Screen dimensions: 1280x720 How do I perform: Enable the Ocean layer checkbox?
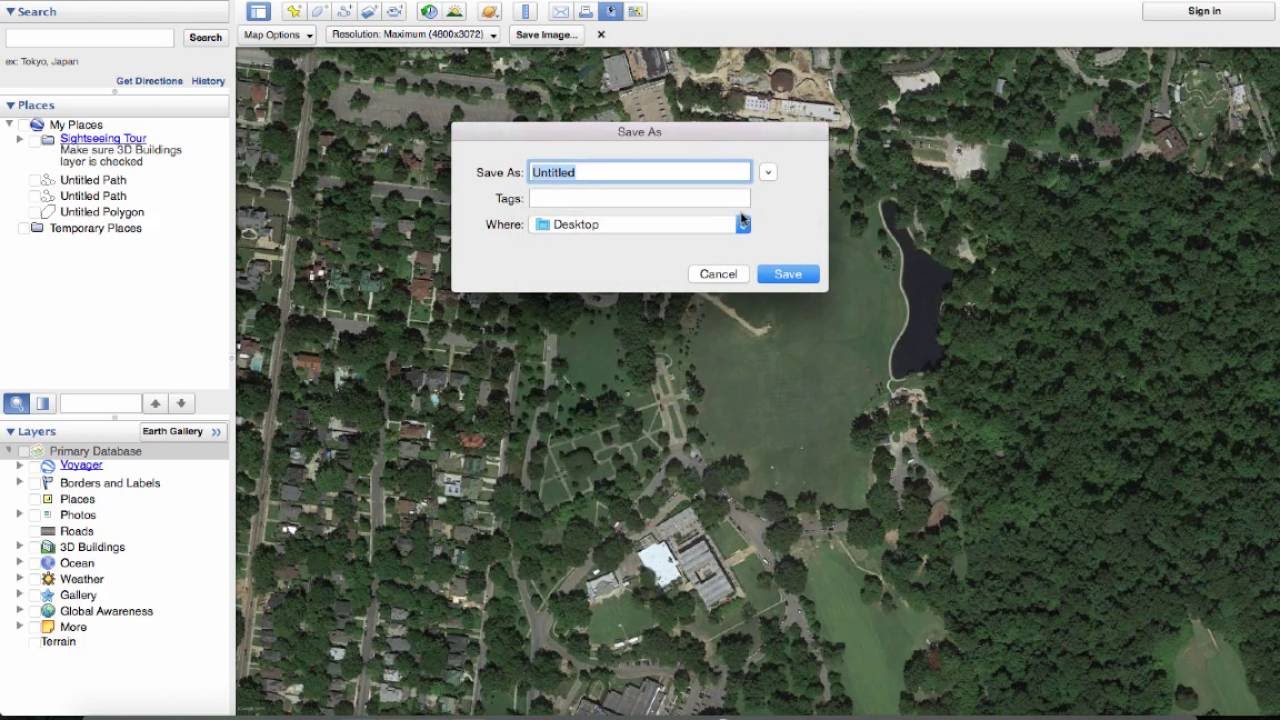pyautogui.click(x=34, y=563)
